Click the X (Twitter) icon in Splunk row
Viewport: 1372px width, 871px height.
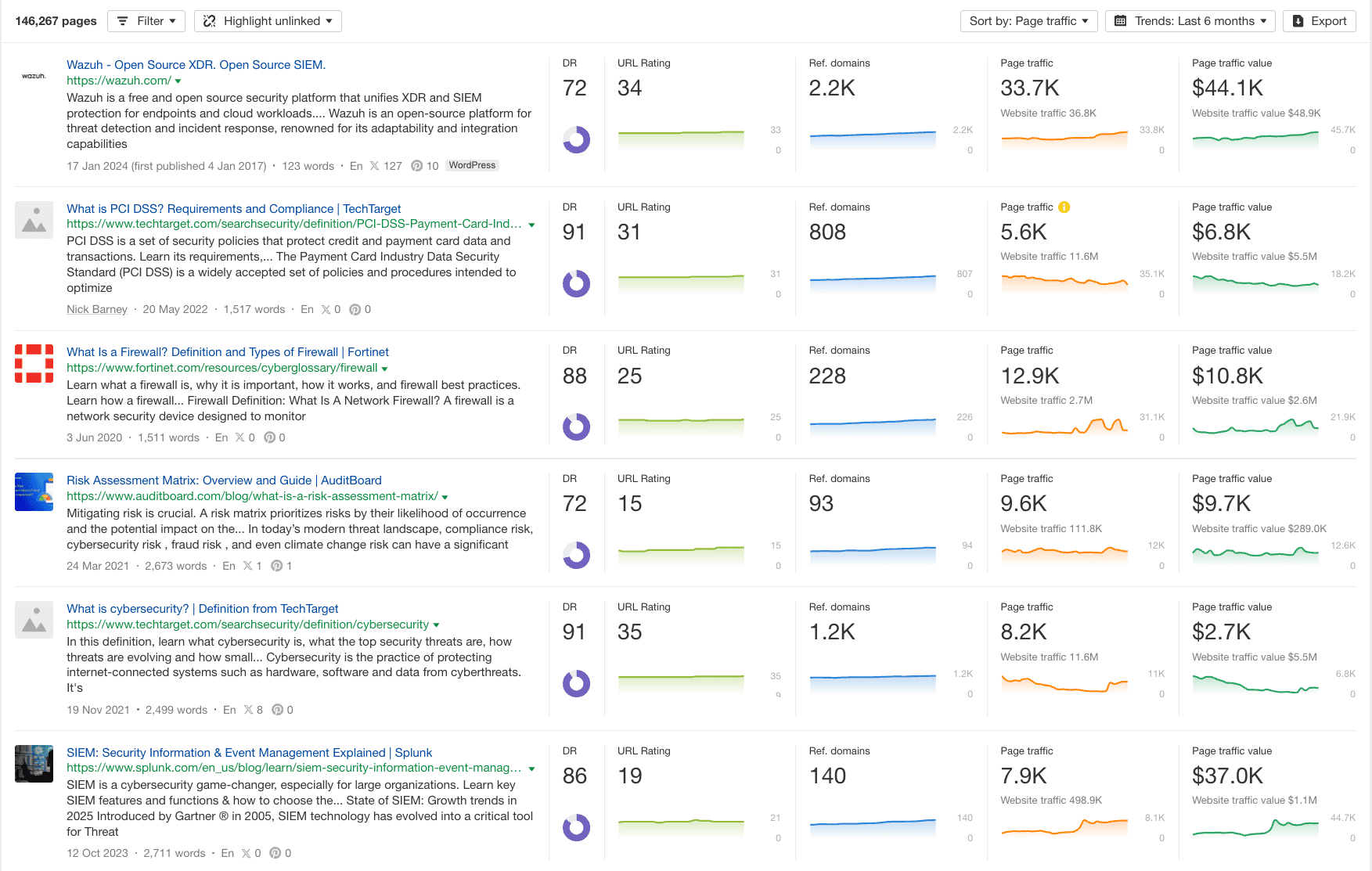pyautogui.click(x=247, y=853)
